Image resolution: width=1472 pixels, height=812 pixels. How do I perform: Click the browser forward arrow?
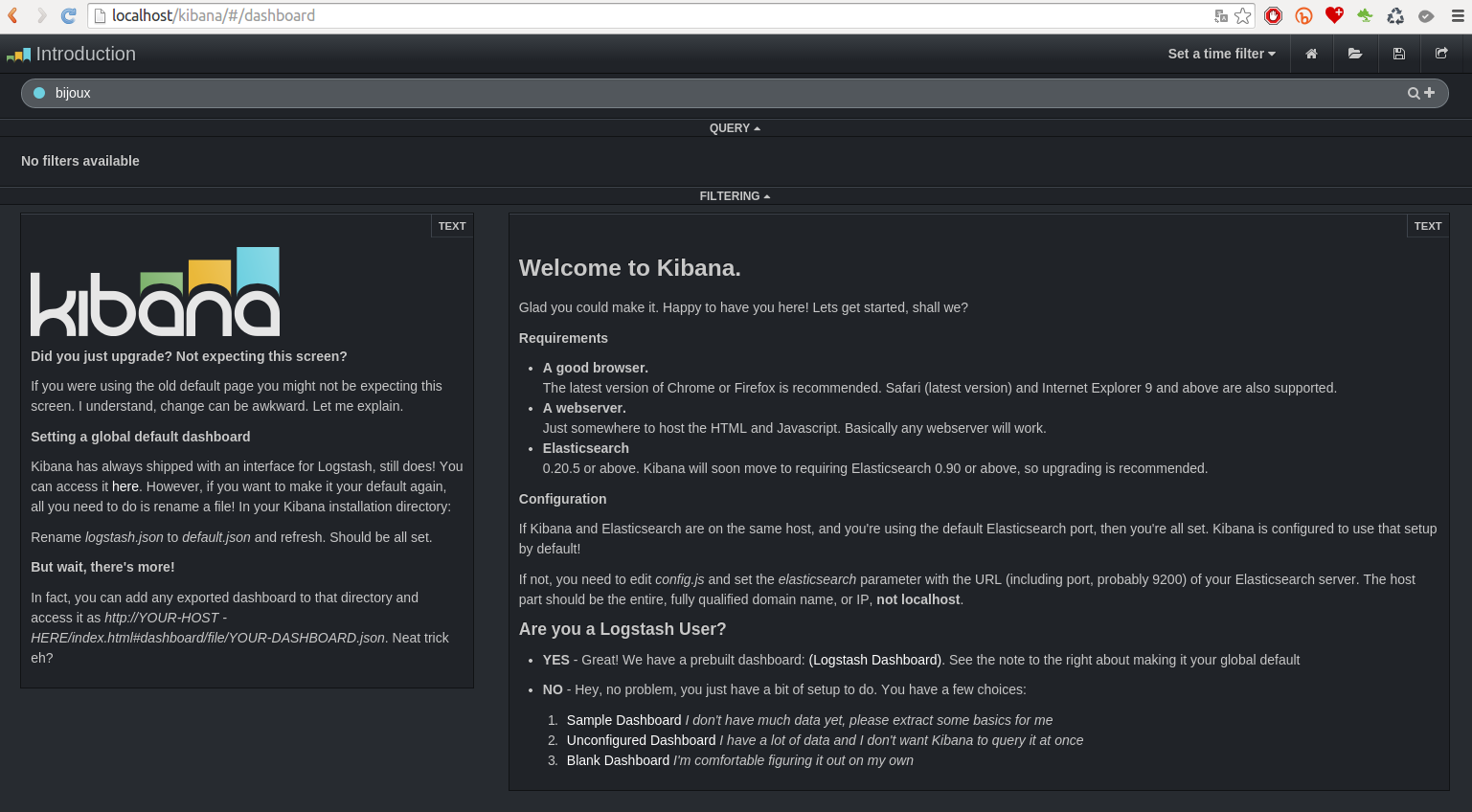pos(41,15)
